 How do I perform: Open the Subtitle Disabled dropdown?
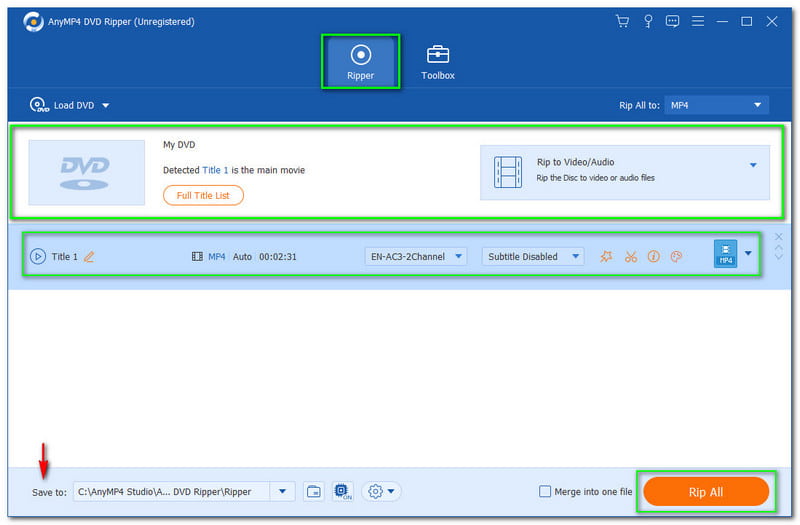click(x=533, y=256)
